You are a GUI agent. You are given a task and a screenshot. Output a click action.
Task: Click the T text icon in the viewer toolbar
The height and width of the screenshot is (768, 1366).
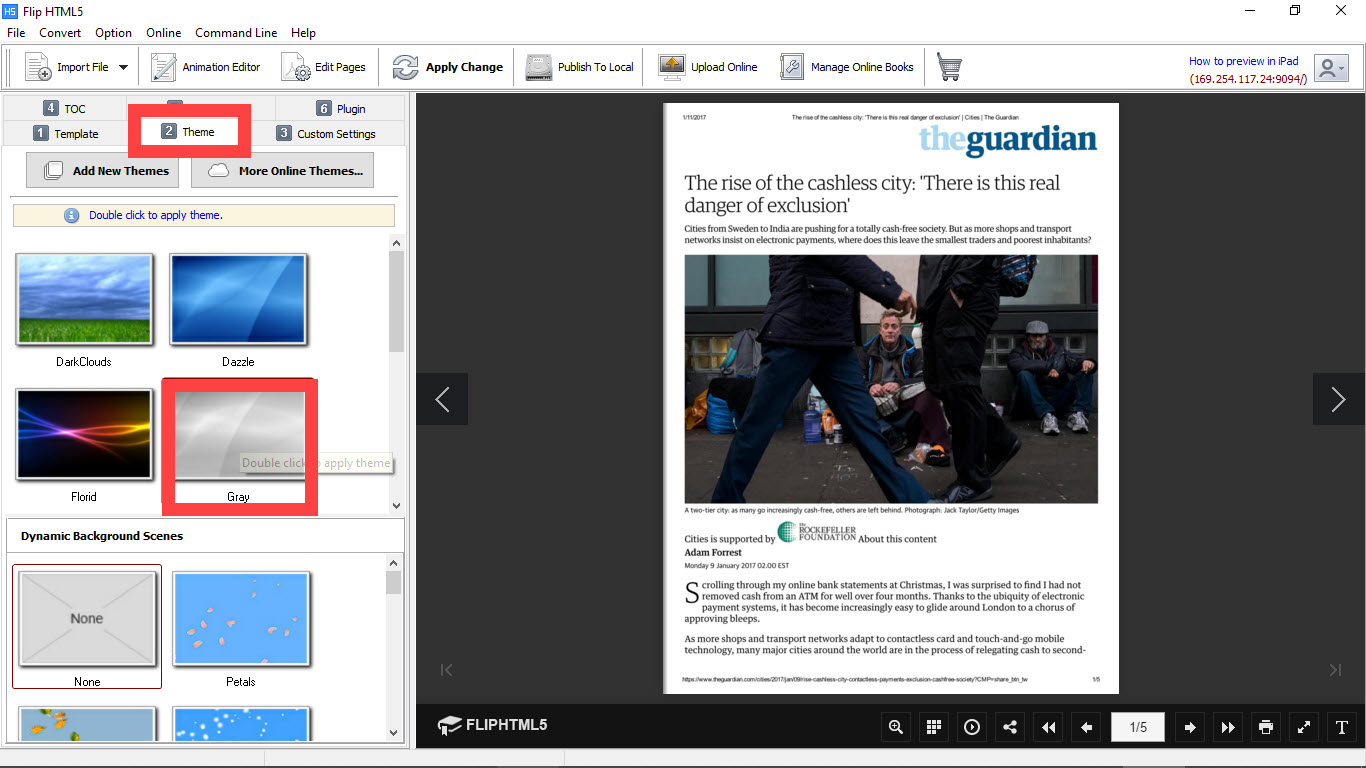(x=1342, y=727)
